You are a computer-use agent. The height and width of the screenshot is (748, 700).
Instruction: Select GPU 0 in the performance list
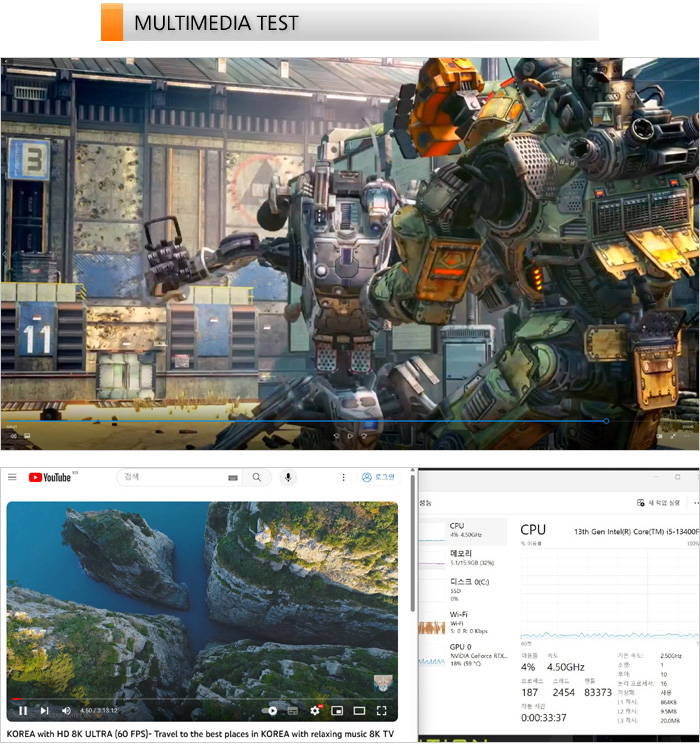[461, 652]
